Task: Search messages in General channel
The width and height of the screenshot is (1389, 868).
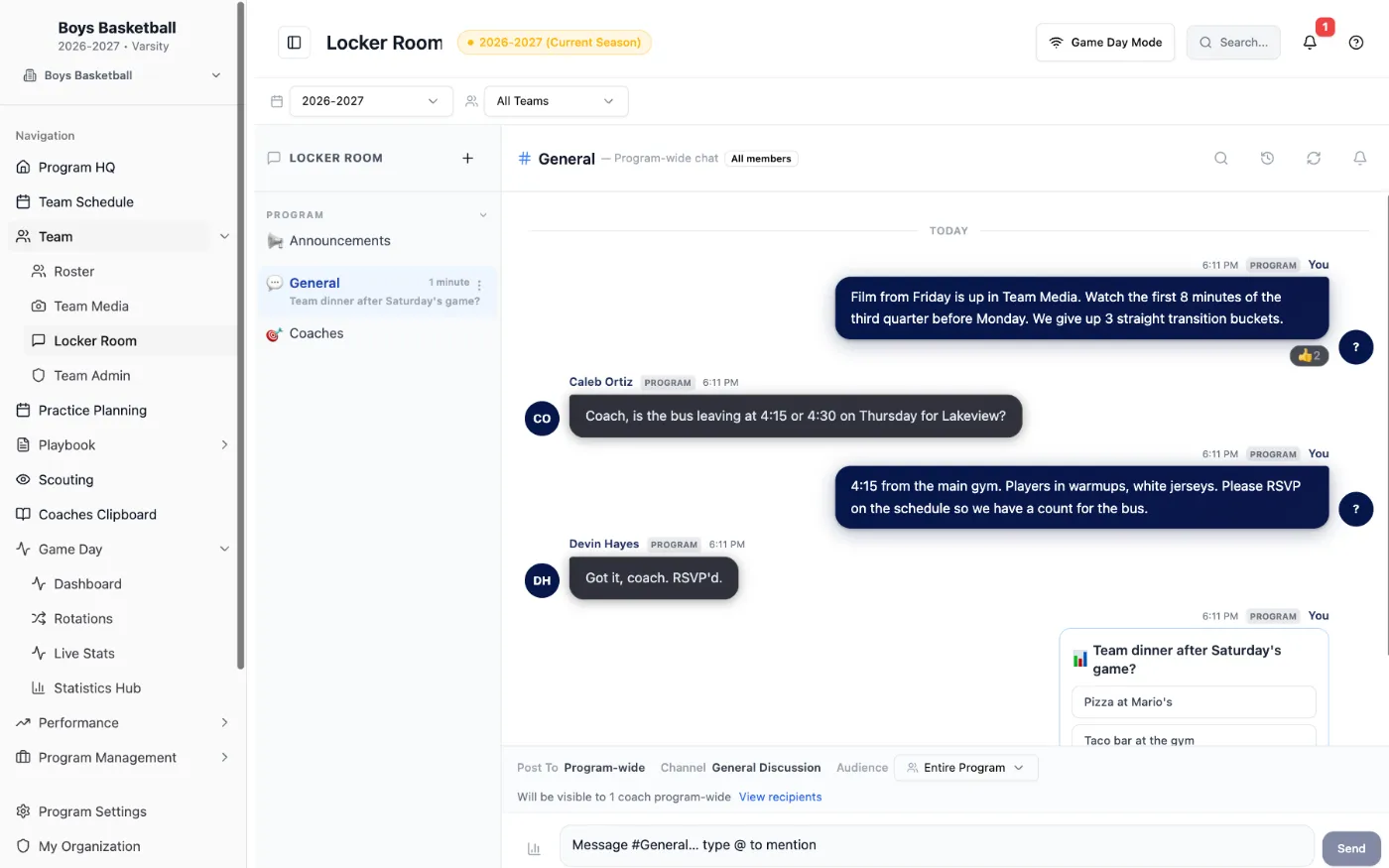Action: click(1221, 158)
